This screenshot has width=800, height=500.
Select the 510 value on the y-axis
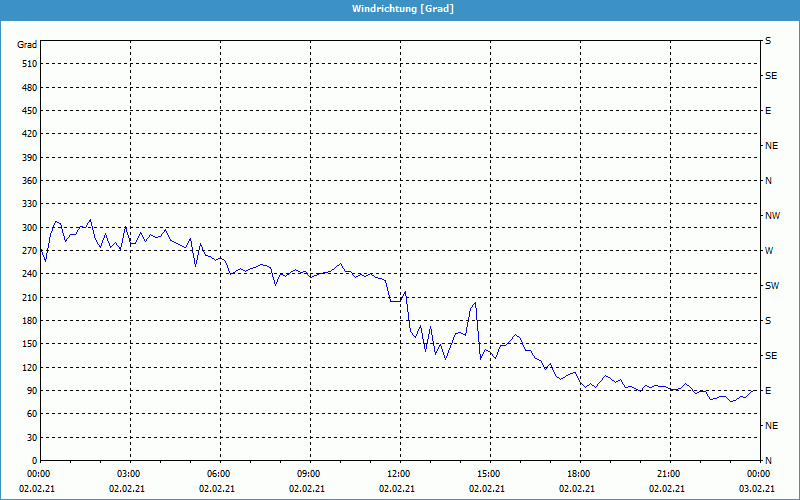pos(27,64)
